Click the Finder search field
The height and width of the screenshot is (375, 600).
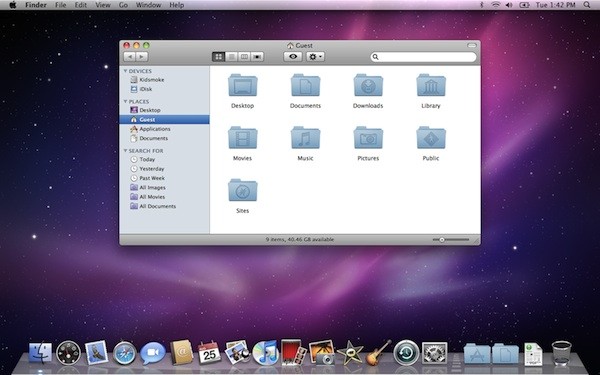pos(424,57)
